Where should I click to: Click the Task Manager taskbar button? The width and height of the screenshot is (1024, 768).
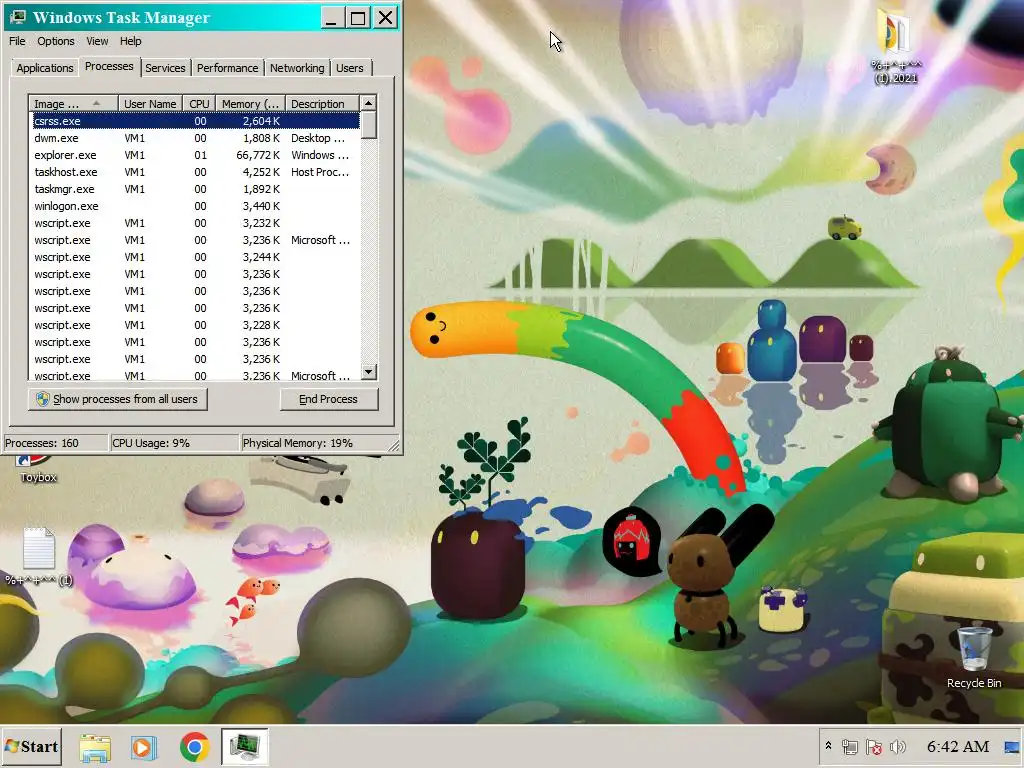pos(244,747)
